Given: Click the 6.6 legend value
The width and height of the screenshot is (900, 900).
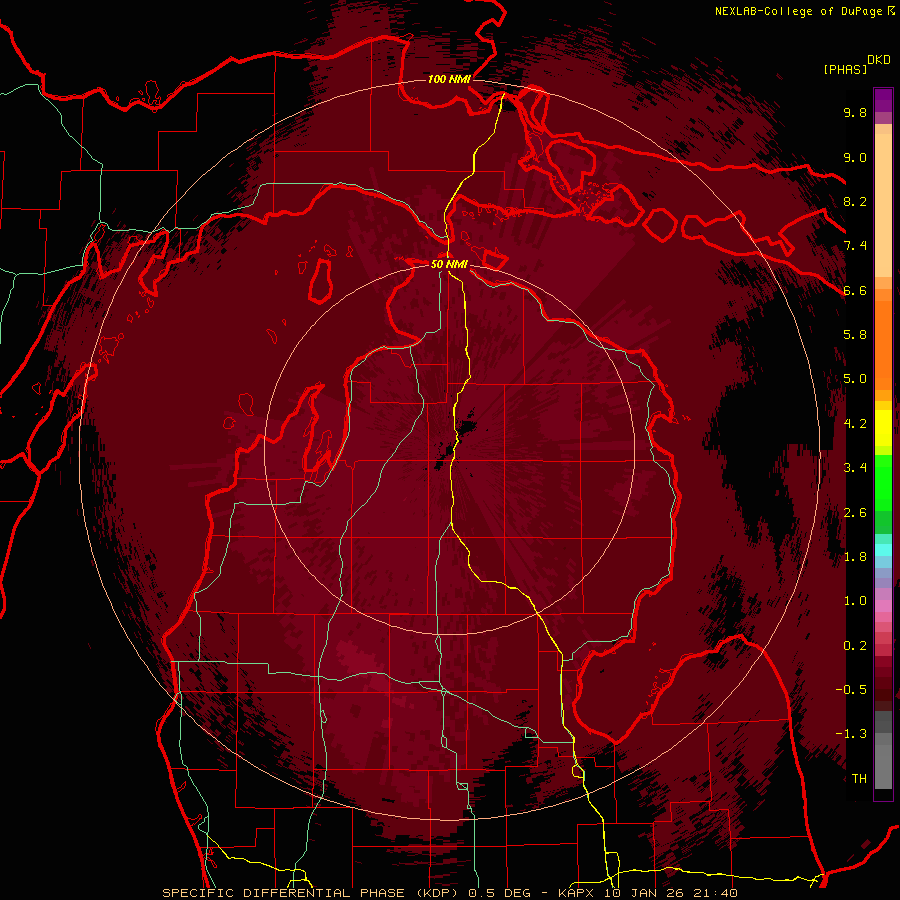Looking at the screenshot, I should [855, 290].
